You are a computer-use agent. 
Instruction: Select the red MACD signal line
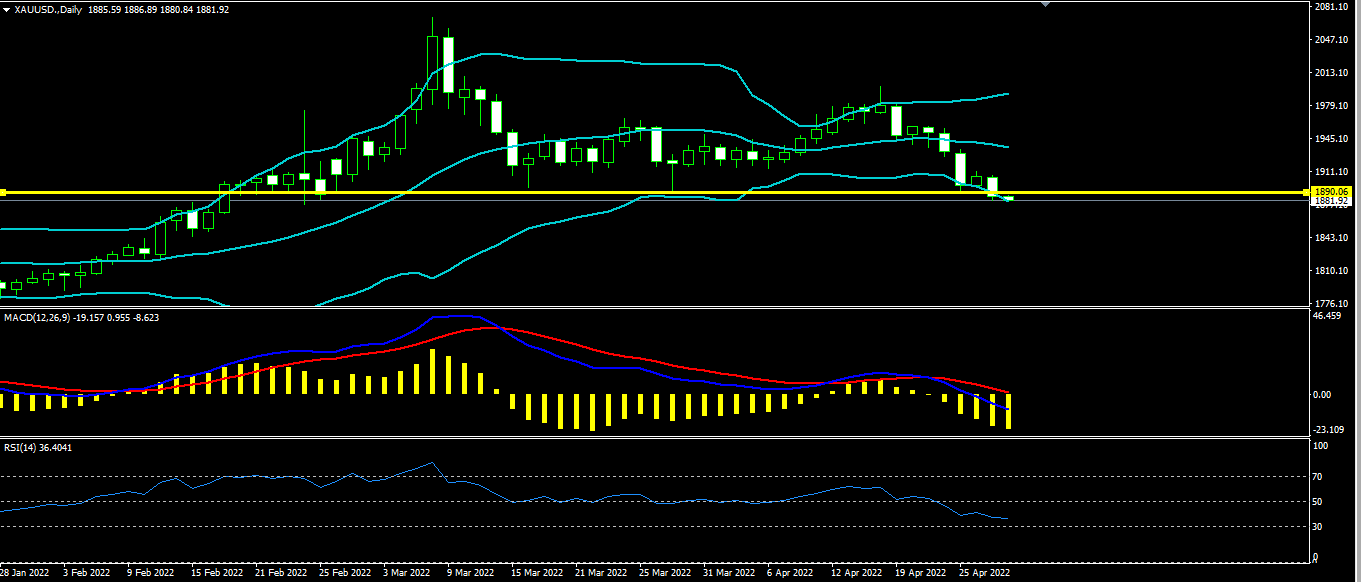pos(600,350)
